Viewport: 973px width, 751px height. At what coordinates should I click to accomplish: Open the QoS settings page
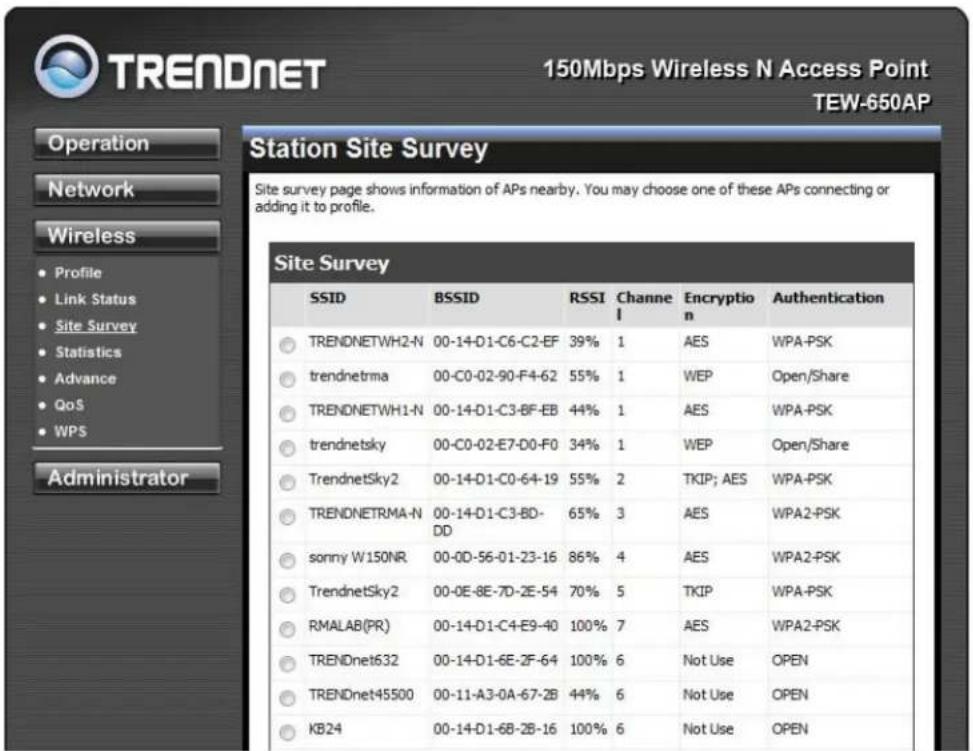tap(69, 405)
